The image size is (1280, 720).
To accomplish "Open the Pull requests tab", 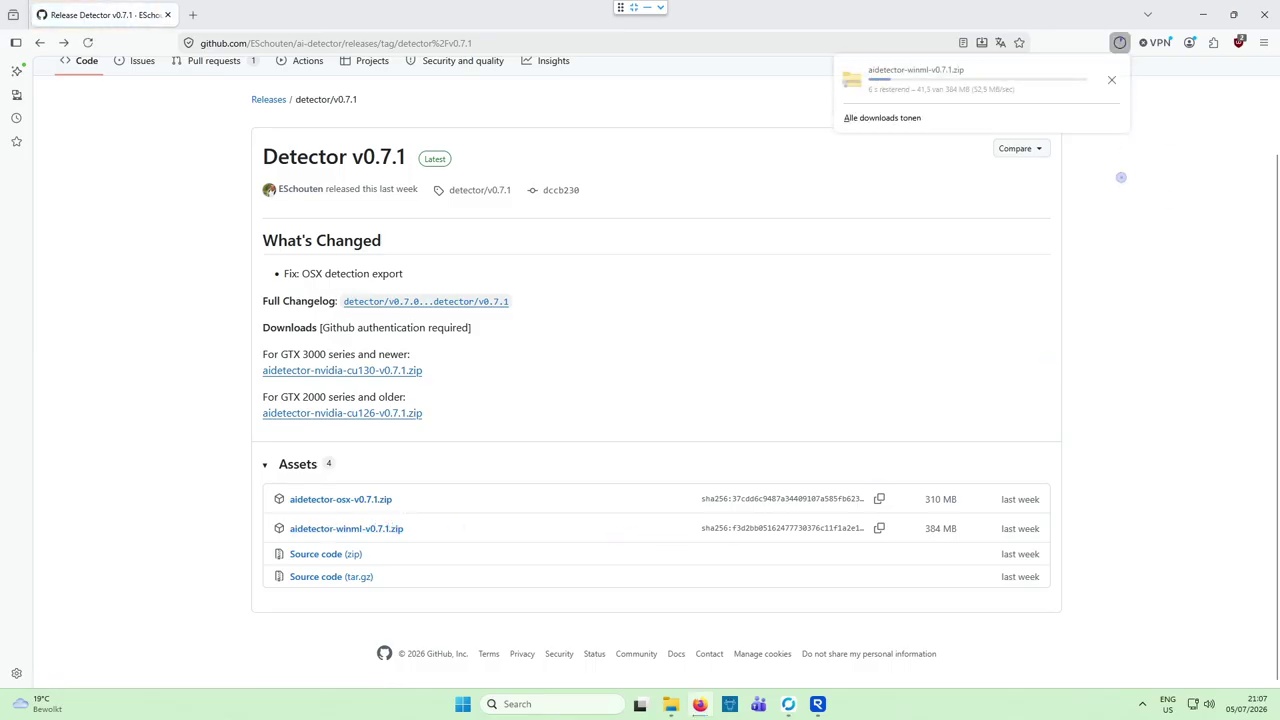I will pyautogui.click(x=214, y=61).
